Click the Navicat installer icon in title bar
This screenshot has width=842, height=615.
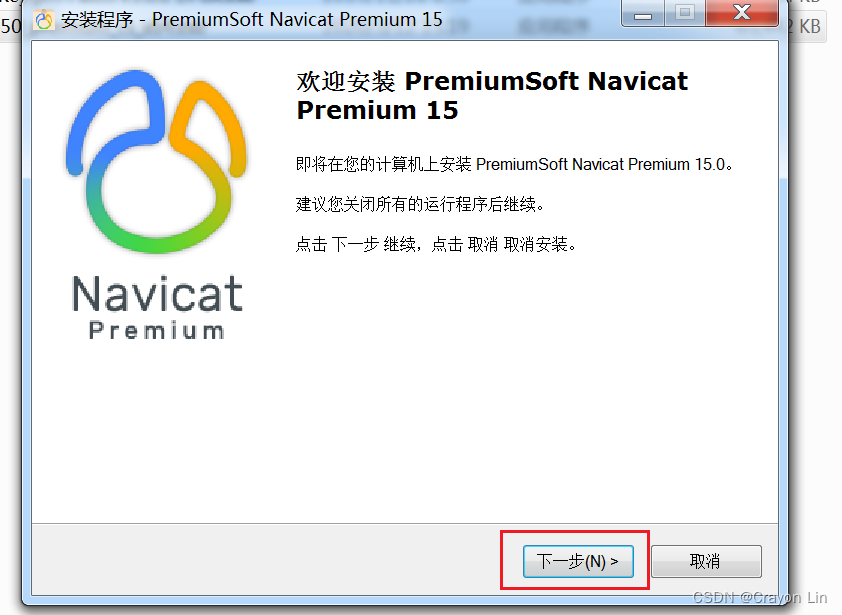point(43,20)
